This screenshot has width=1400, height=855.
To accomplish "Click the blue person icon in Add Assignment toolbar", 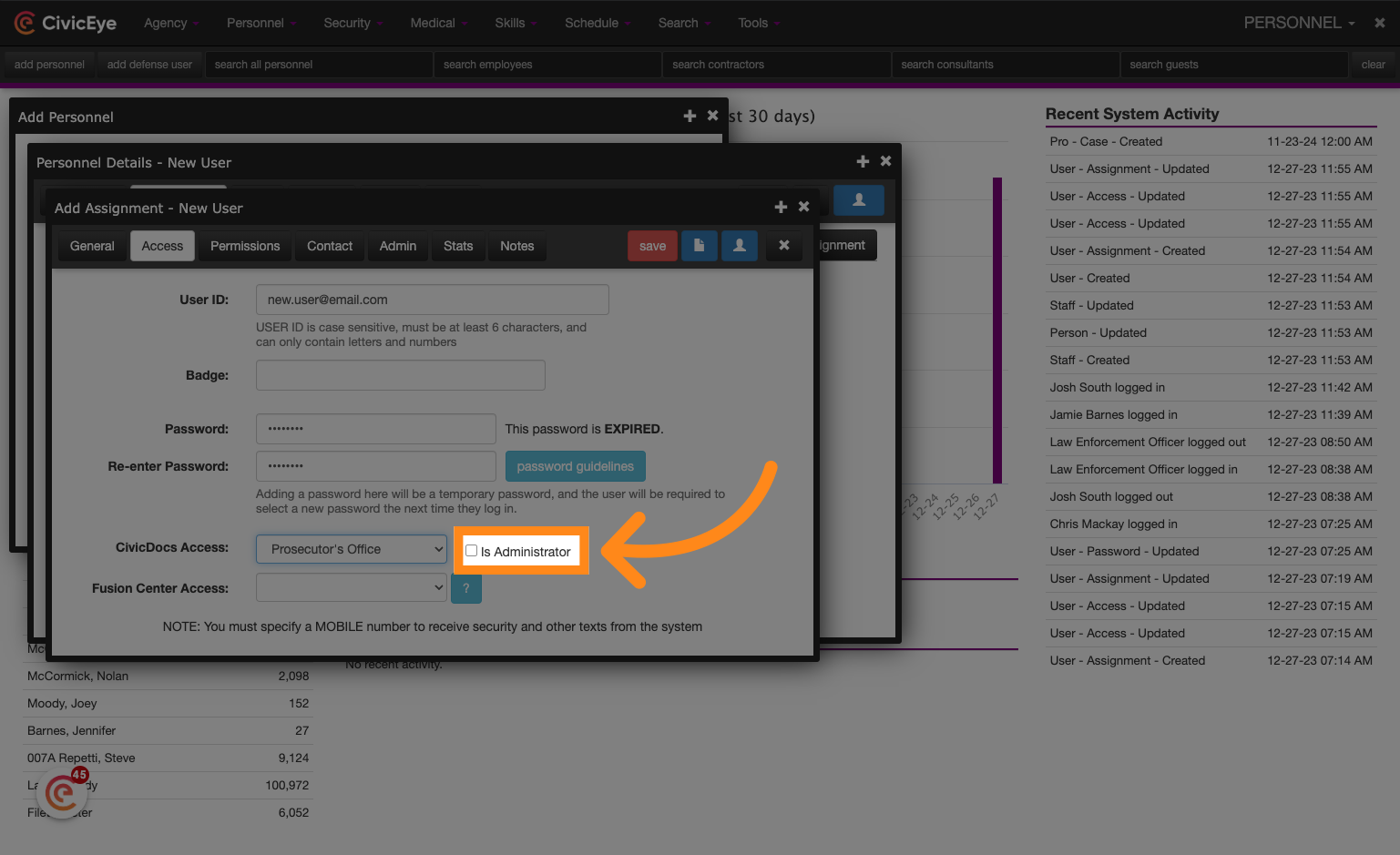I will (740, 246).
